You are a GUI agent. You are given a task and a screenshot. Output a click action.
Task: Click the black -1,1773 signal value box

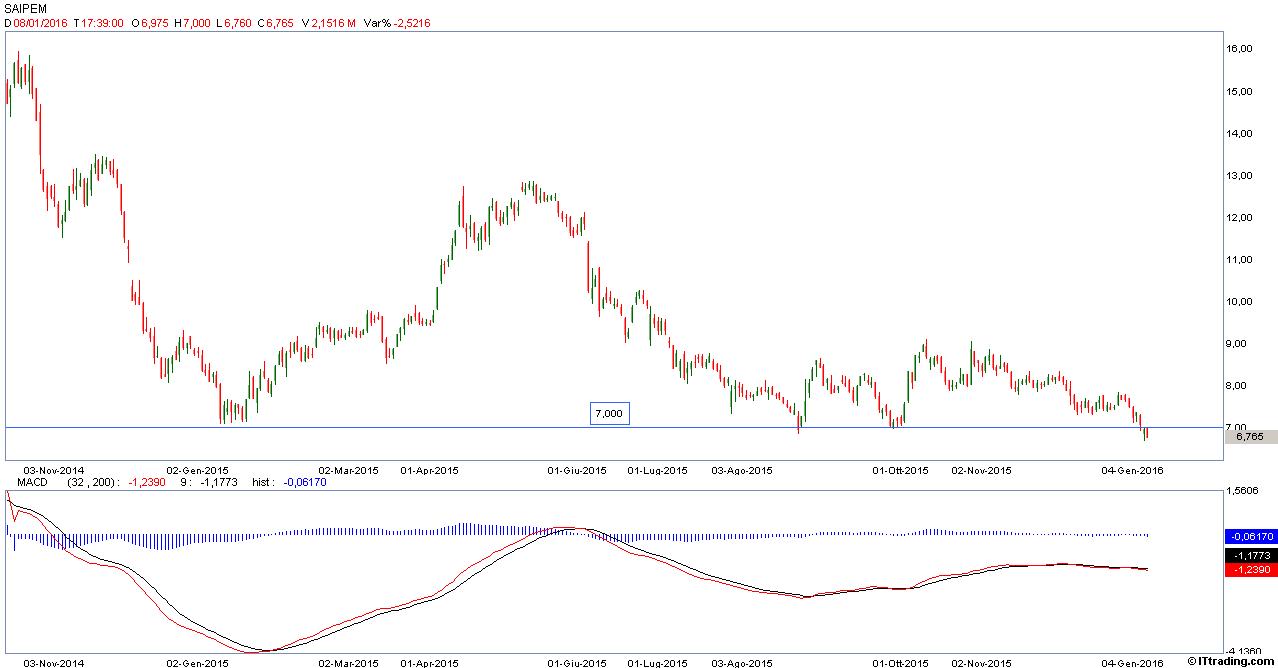click(1250, 554)
